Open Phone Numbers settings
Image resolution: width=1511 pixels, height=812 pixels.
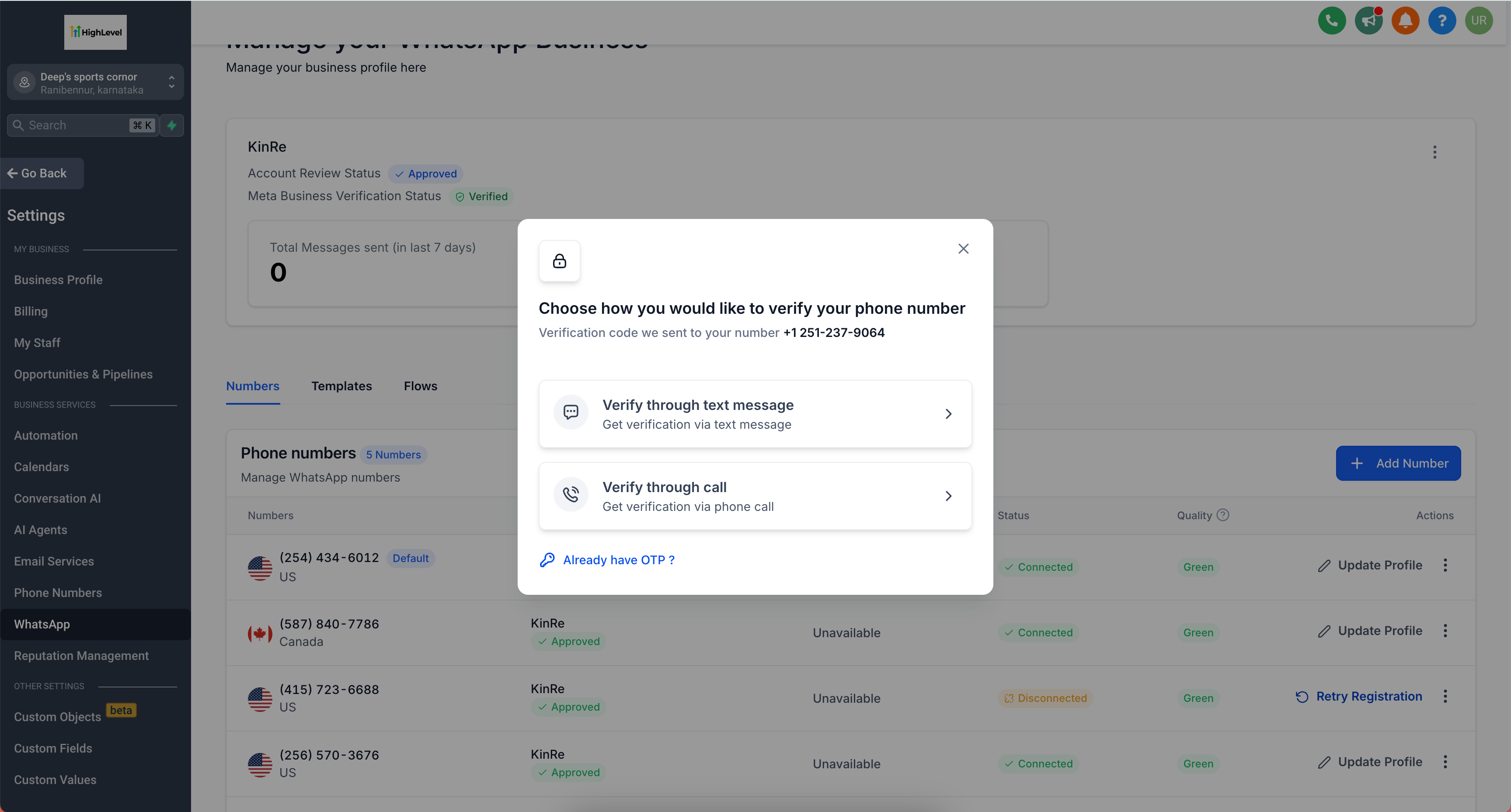click(58, 593)
